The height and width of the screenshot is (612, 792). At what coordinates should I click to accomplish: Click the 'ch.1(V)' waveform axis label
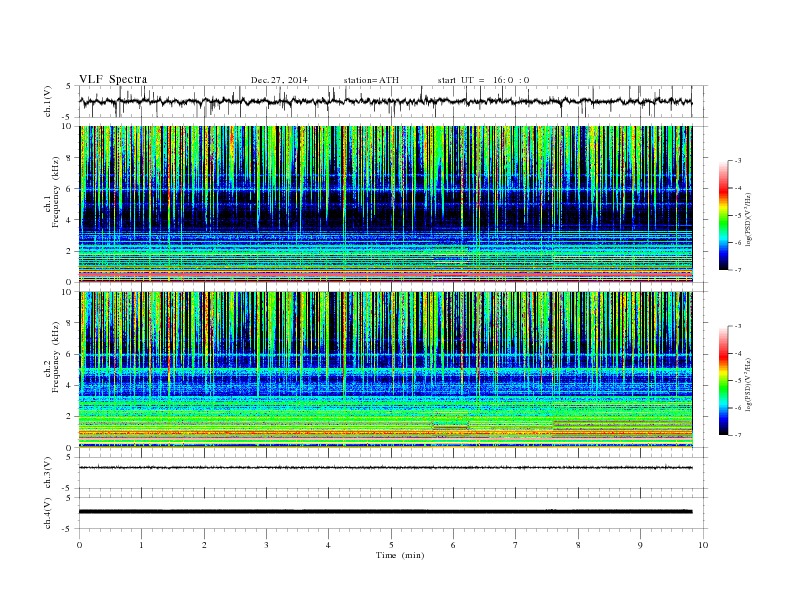pos(48,101)
